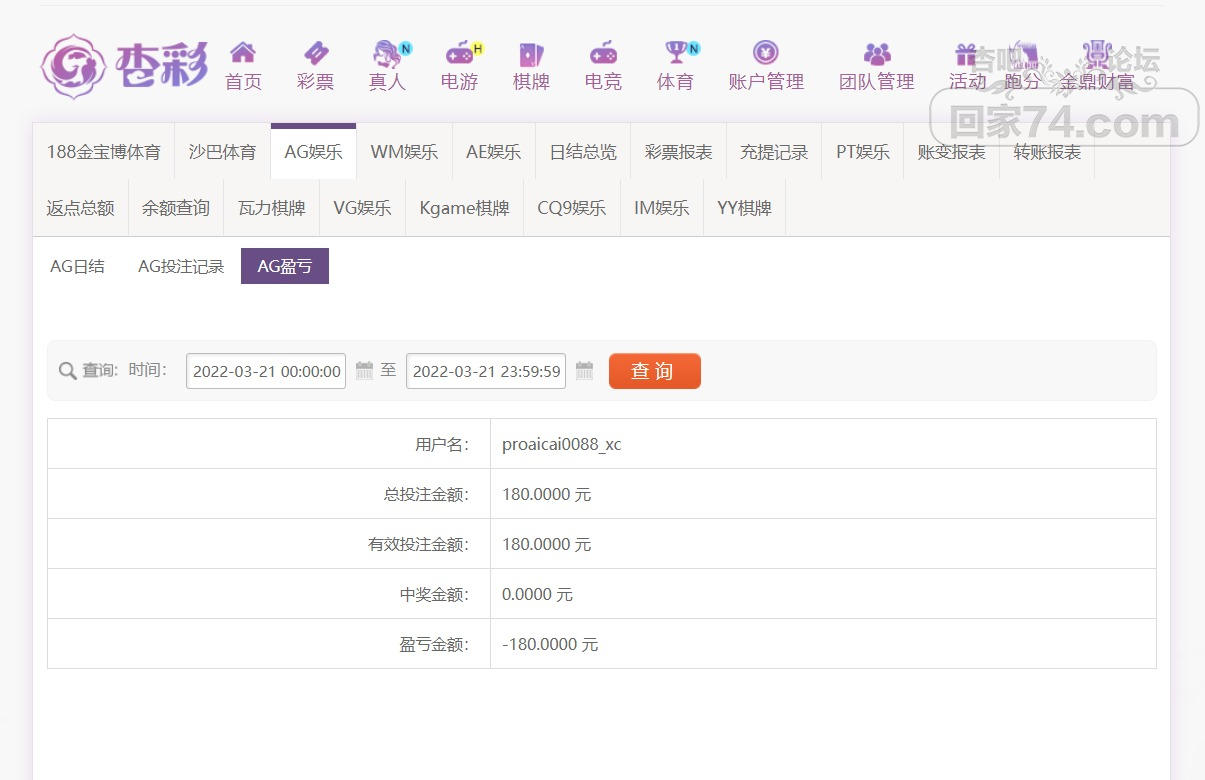Click the 杏彩 site logo
Viewport: 1205px width, 780px height.
pos(124,66)
